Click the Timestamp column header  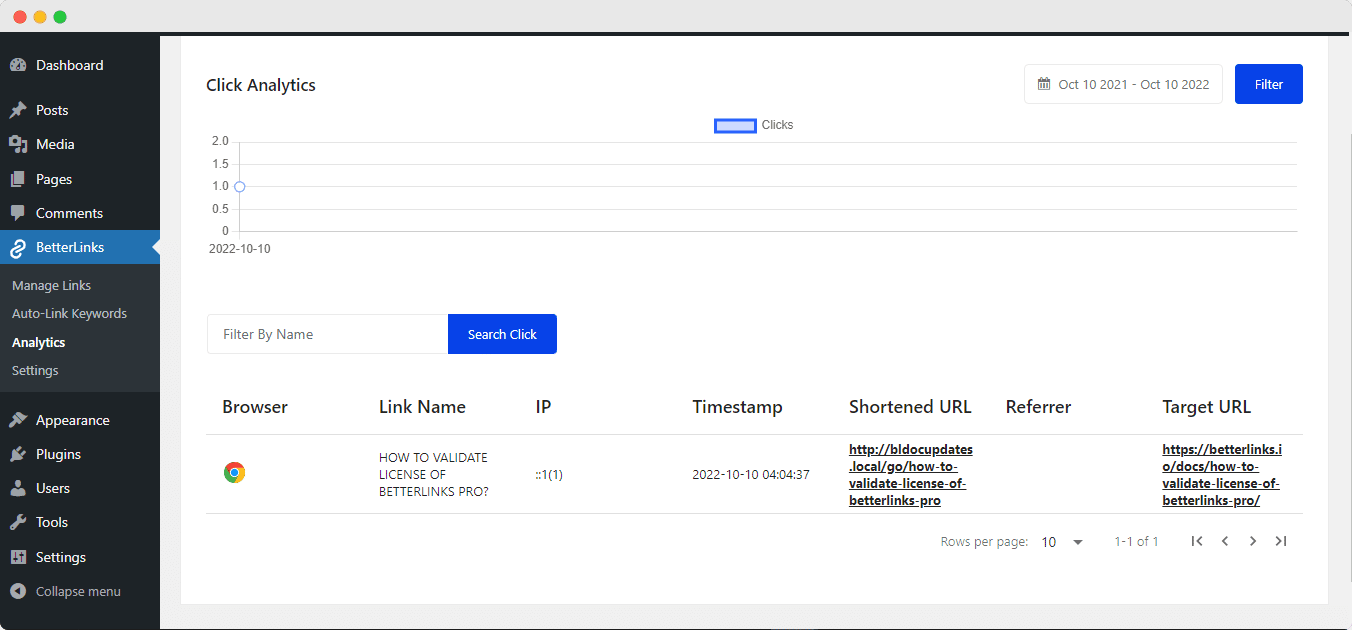point(737,407)
